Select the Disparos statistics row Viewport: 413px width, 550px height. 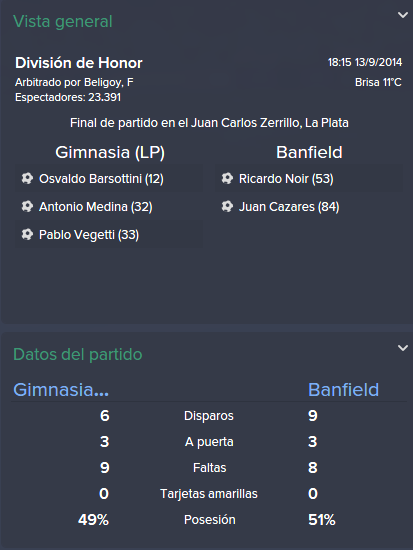[209, 416]
